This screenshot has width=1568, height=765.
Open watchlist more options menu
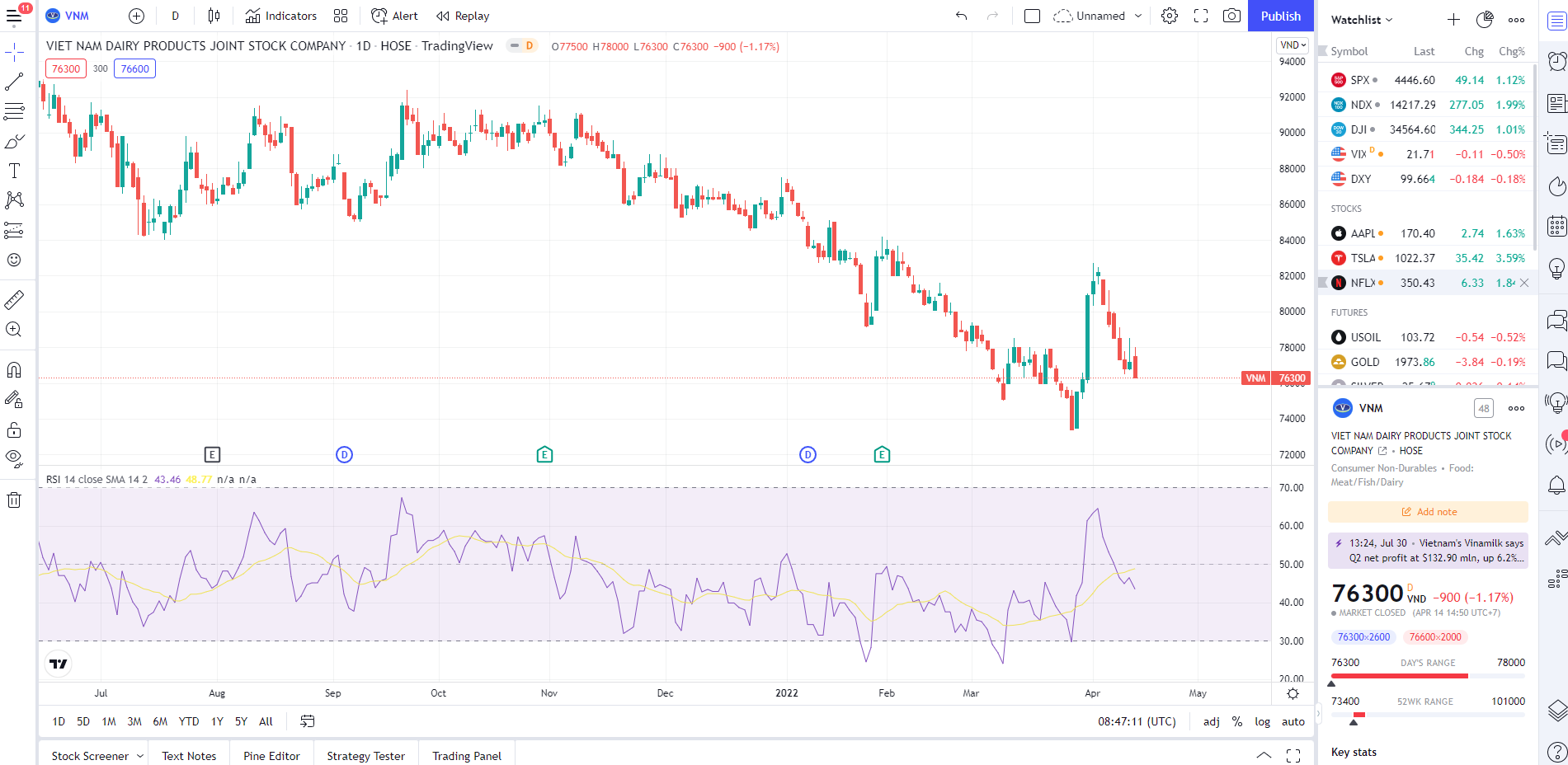pyautogui.click(x=1516, y=20)
